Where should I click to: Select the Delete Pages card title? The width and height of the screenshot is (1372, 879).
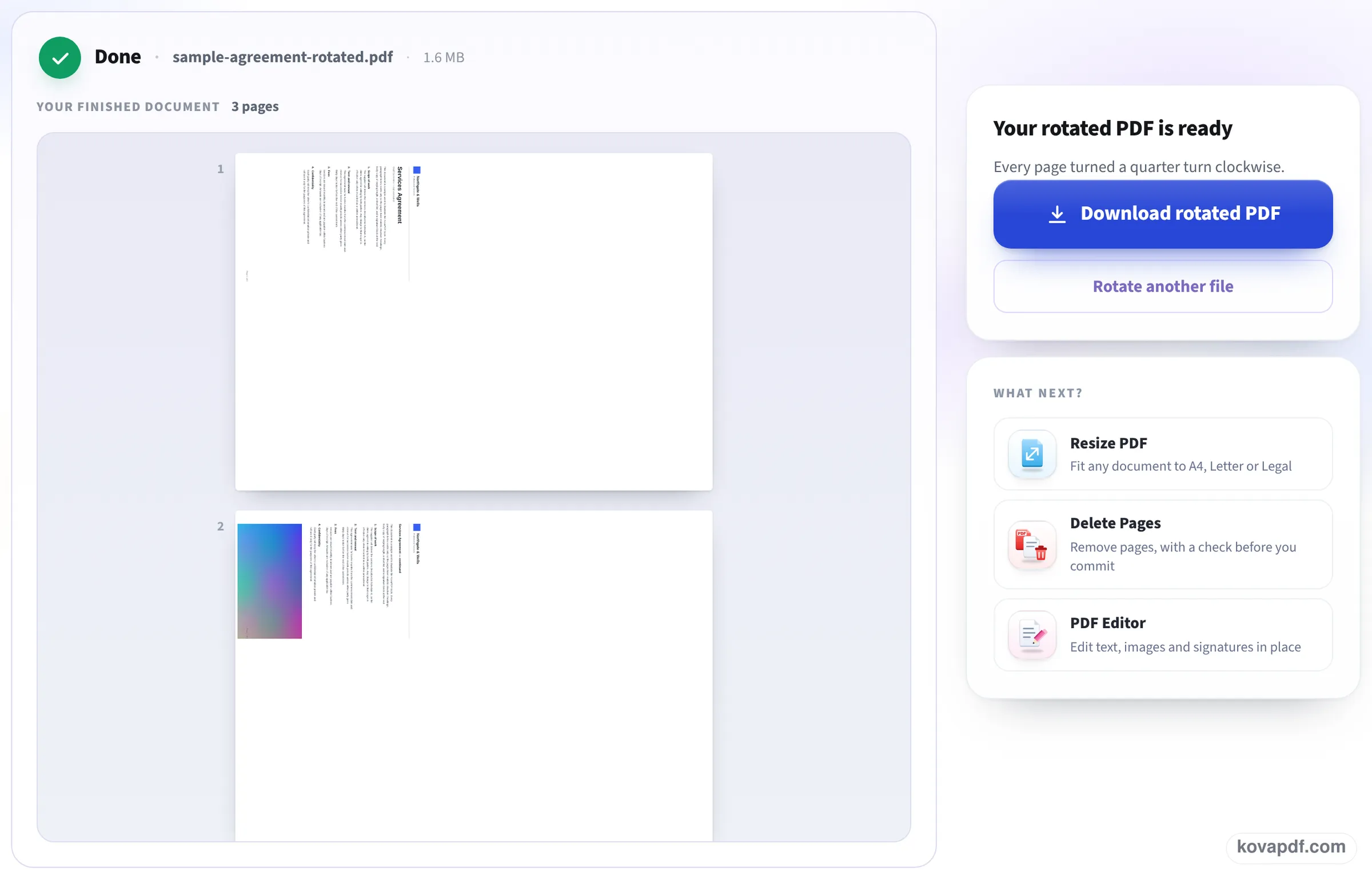pos(1115,523)
